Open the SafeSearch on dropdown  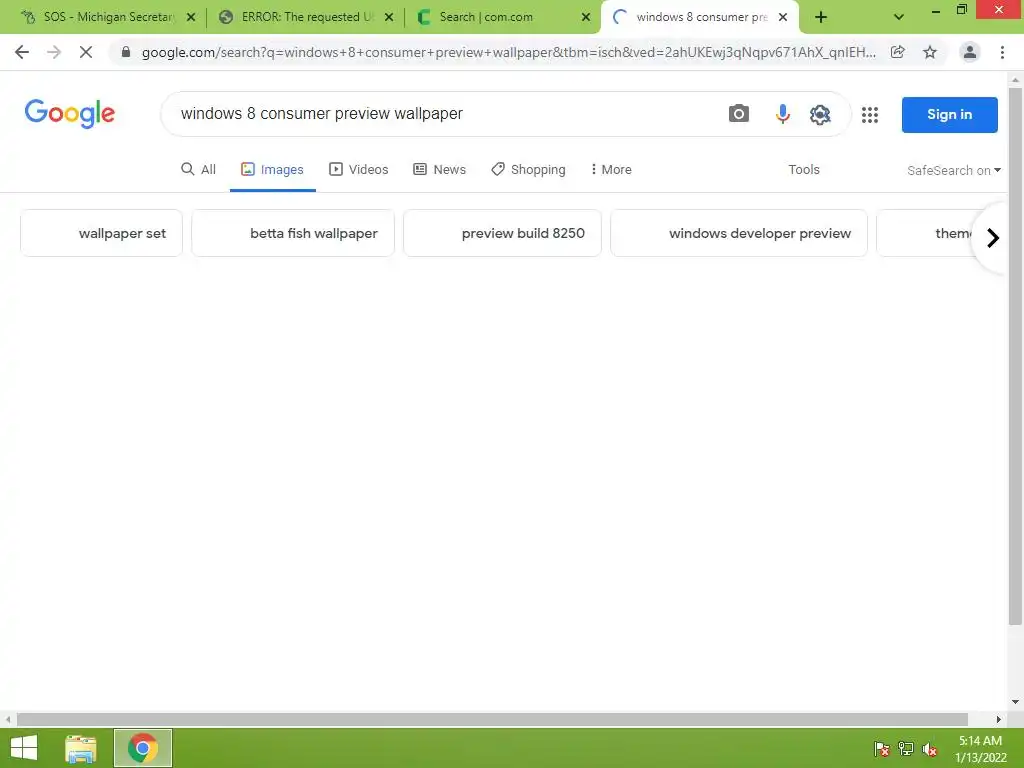click(953, 170)
